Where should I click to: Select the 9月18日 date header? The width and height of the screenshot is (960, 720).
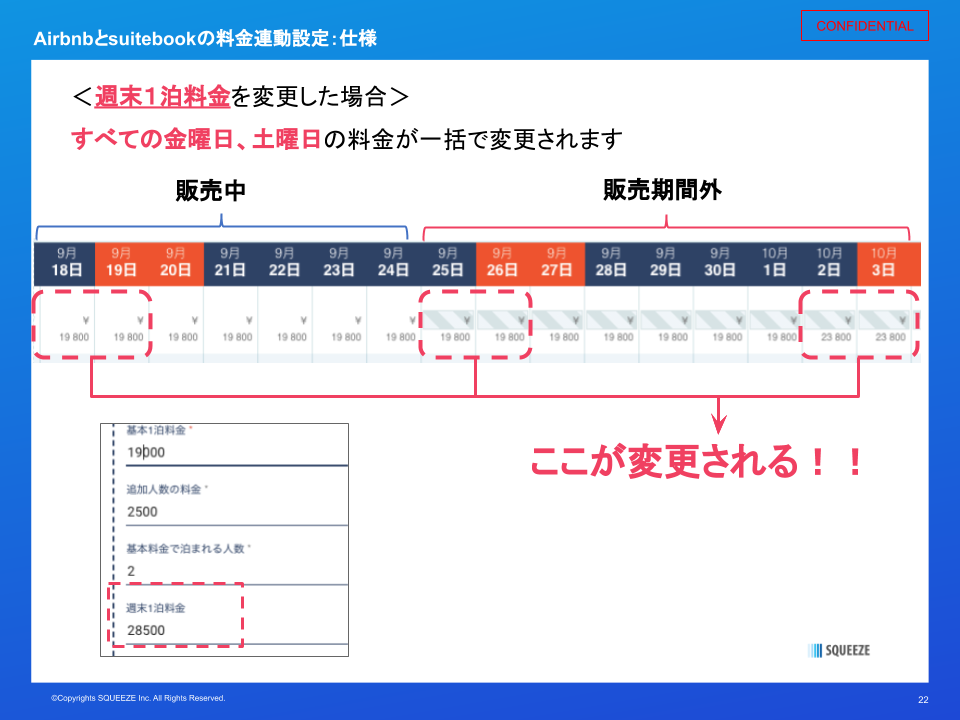(66, 264)
